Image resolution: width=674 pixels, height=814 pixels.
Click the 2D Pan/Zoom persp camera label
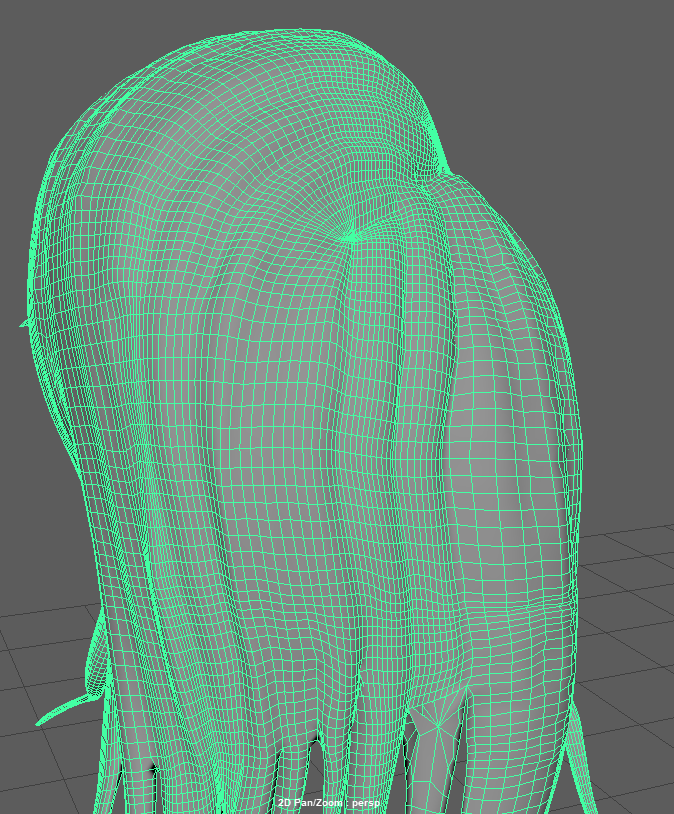coord(330,803)
